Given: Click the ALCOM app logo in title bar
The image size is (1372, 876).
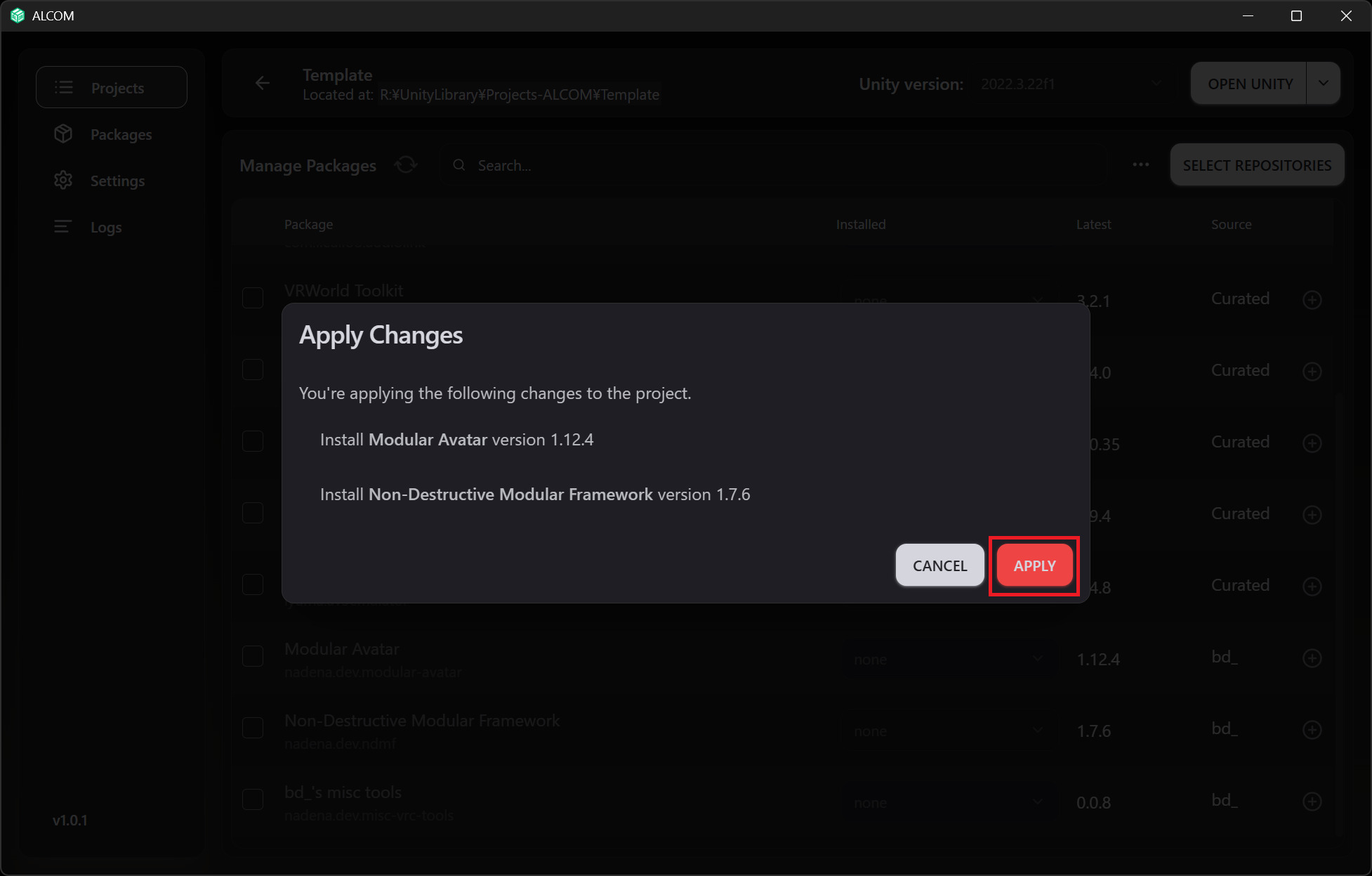Looking at the screenshot, I should point(18,15).
